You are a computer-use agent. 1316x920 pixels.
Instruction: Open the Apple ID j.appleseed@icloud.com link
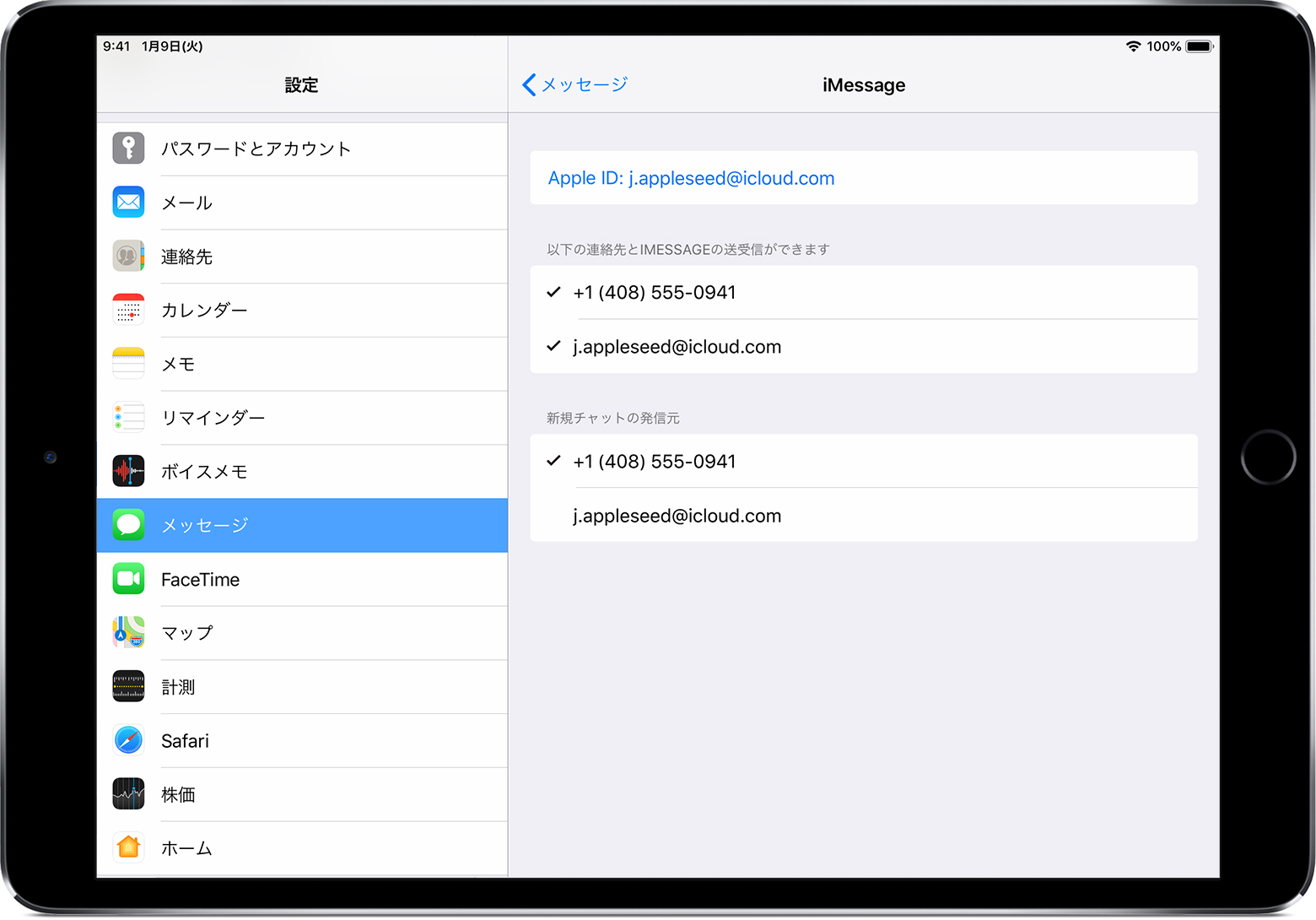click(864, 178)
